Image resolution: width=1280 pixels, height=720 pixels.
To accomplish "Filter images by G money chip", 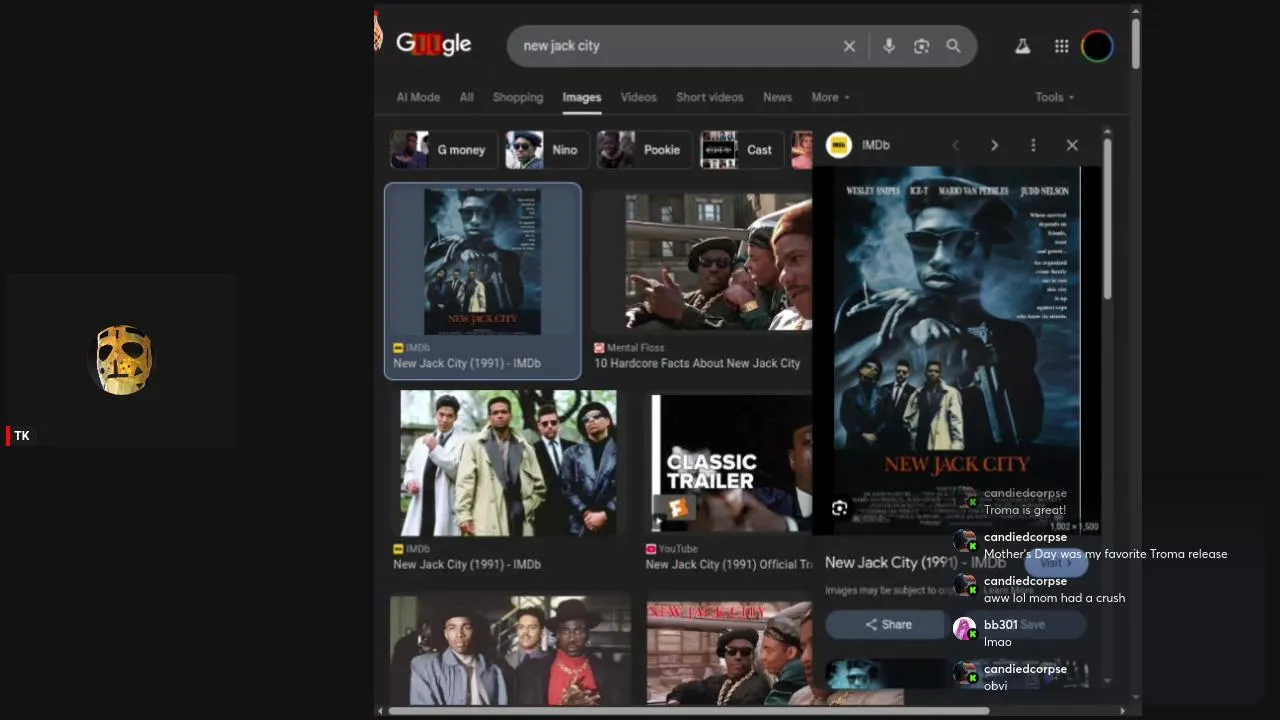I will [x=443, y=150].
